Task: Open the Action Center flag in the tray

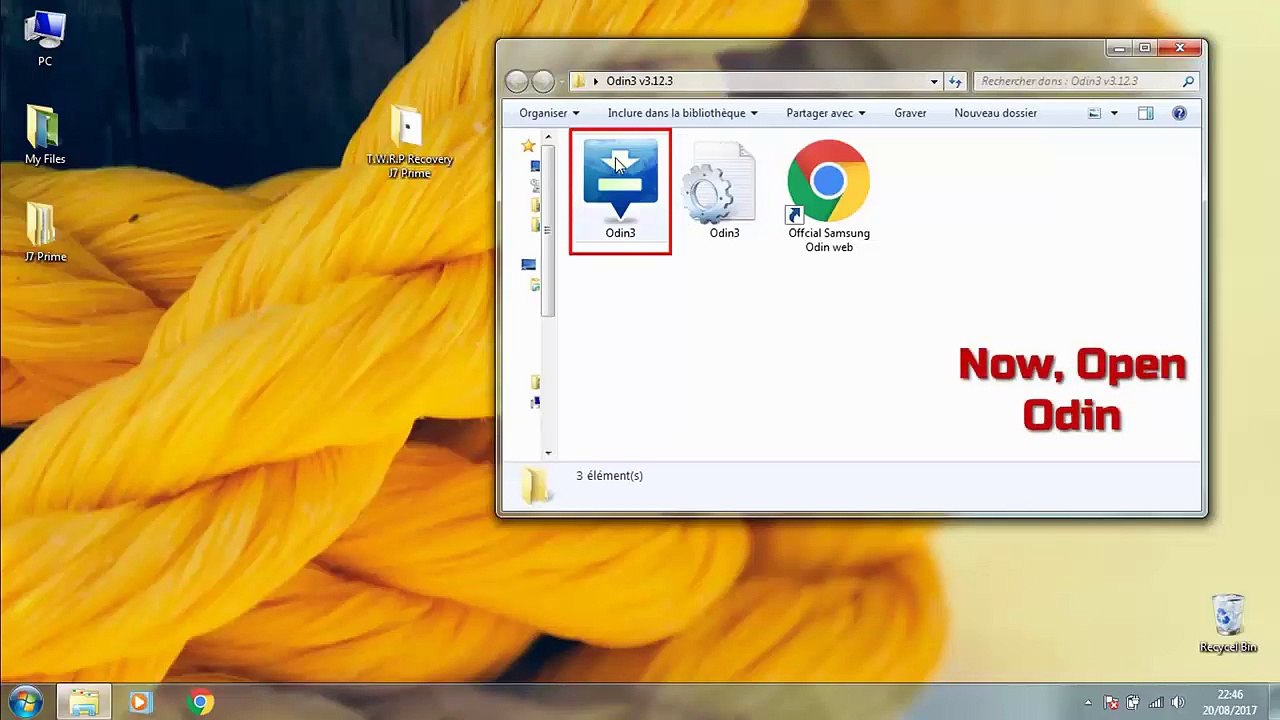Action: [x=1111, y=702]
